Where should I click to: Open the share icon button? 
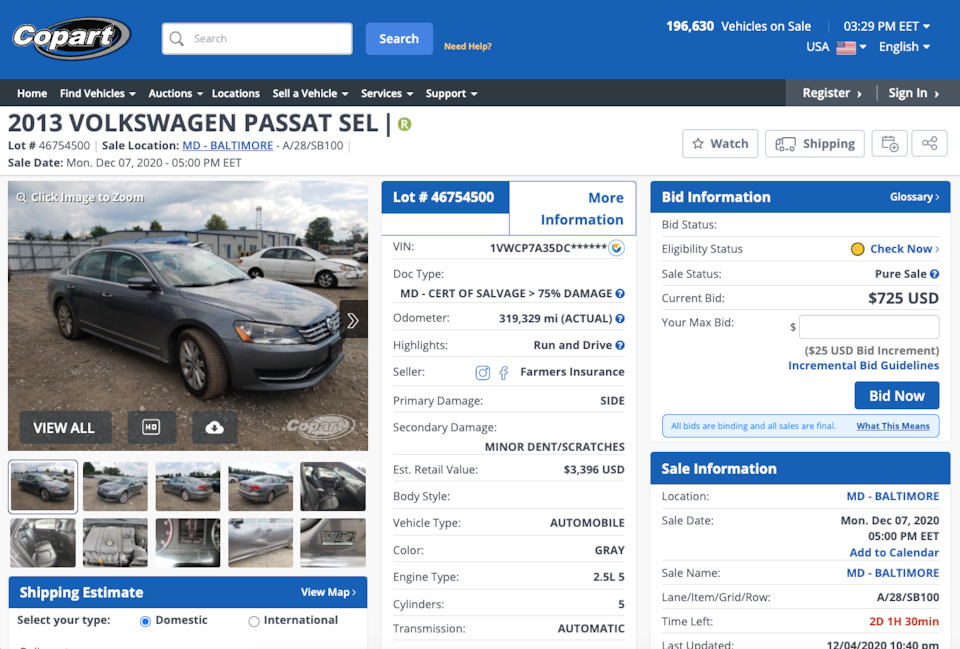929,144
